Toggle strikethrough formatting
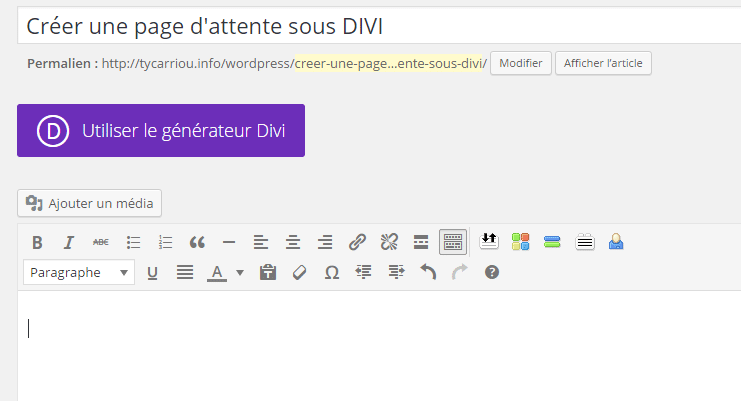 pos(101,242)
